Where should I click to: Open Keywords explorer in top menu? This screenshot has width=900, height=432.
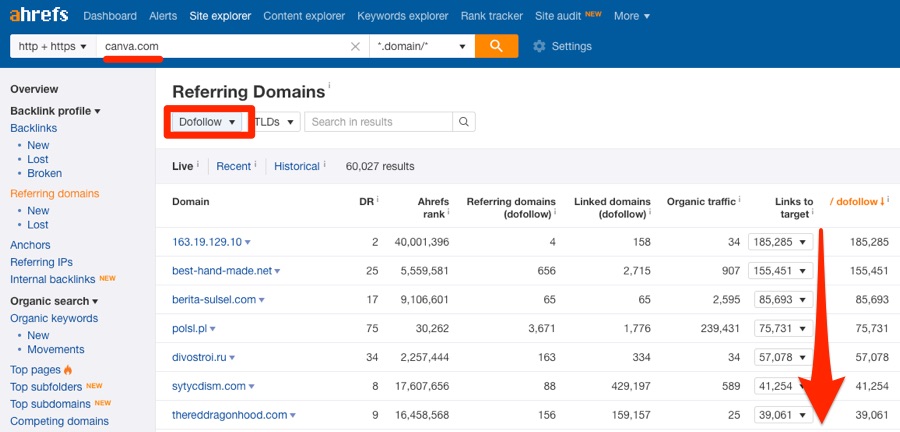point(402,16)
